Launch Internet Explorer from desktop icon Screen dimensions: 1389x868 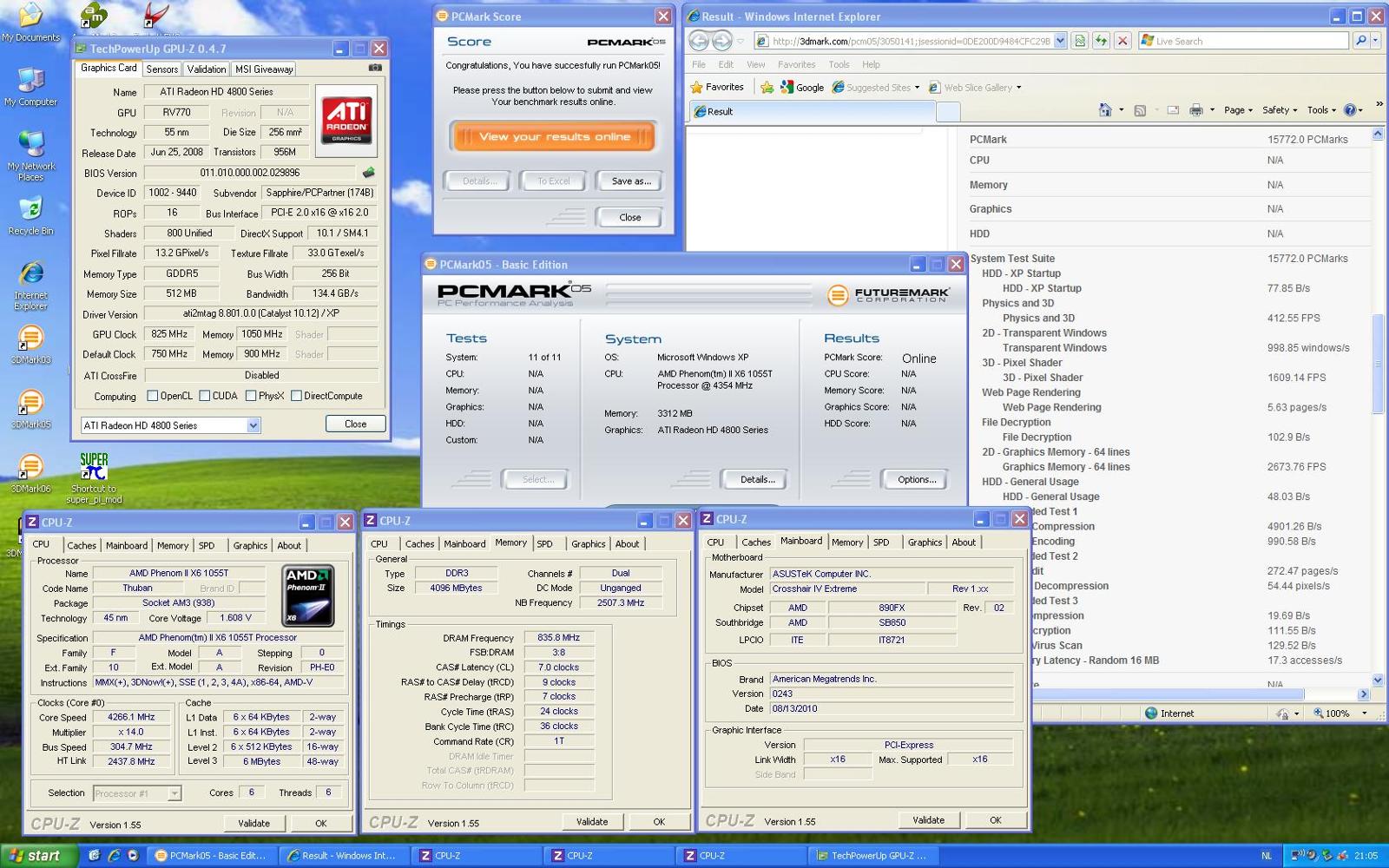30,286
